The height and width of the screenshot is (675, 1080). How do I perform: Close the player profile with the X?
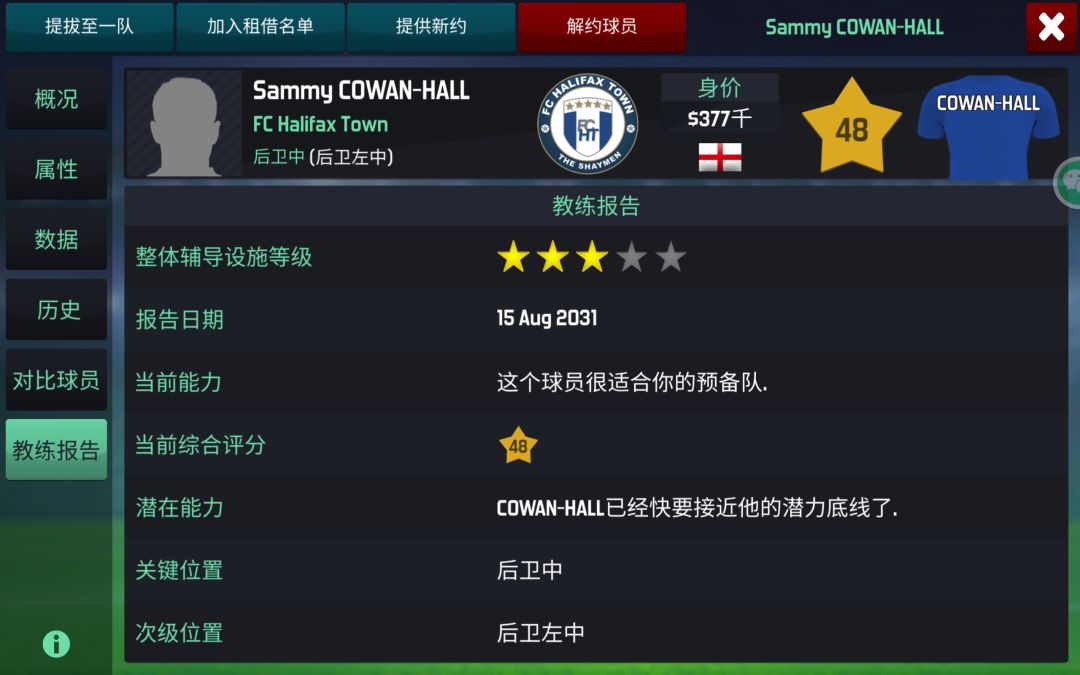[1051, 27]
